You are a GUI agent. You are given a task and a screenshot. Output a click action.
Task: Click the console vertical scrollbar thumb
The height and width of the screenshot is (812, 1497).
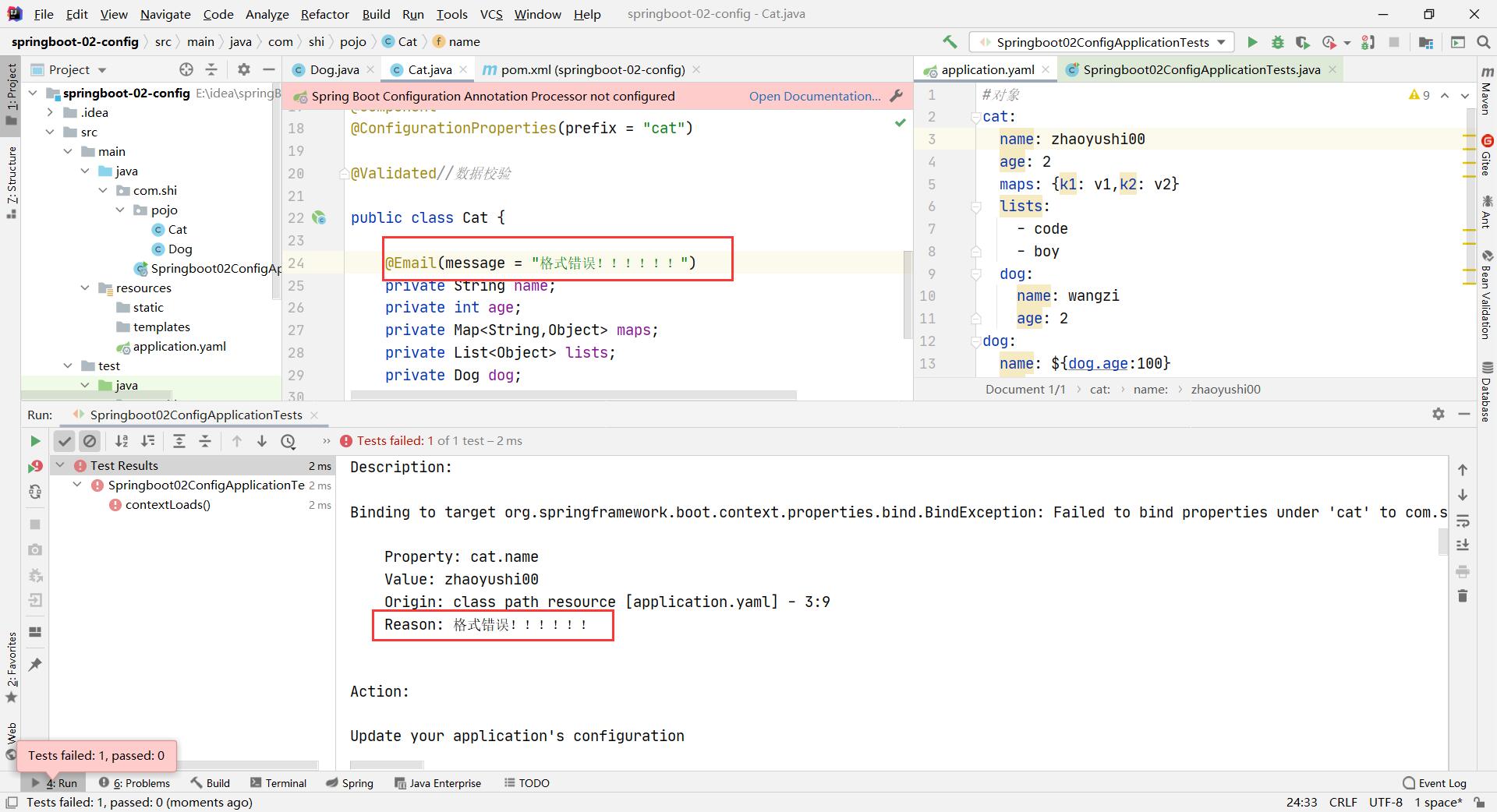click(1442, 542)
